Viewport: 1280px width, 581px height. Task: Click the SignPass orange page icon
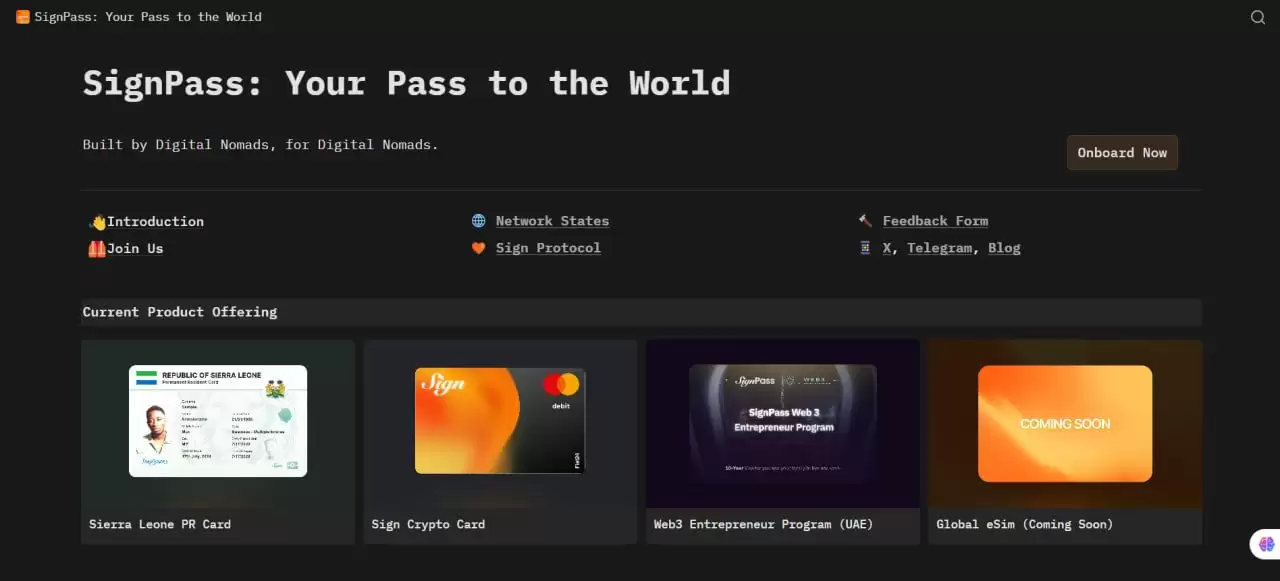pyautogui.click(x=23, y=17)
